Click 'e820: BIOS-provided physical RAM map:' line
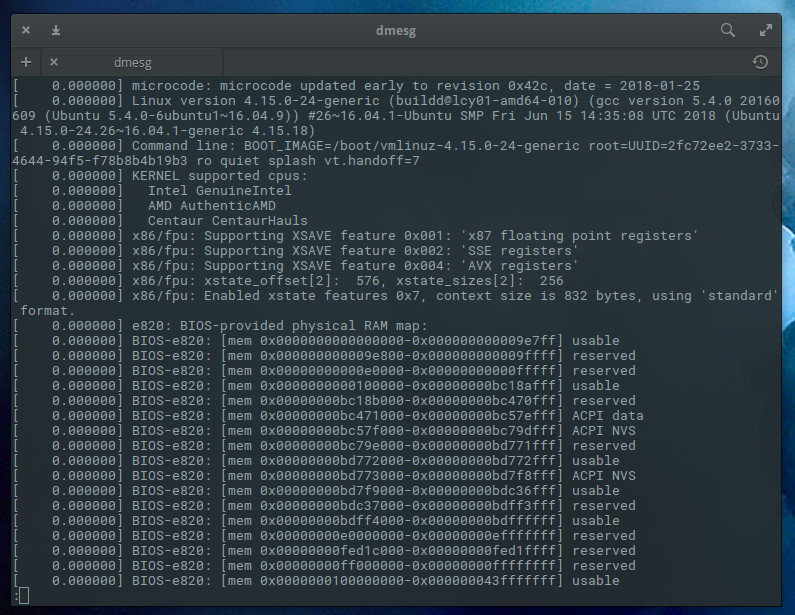 tap(221, 325)
